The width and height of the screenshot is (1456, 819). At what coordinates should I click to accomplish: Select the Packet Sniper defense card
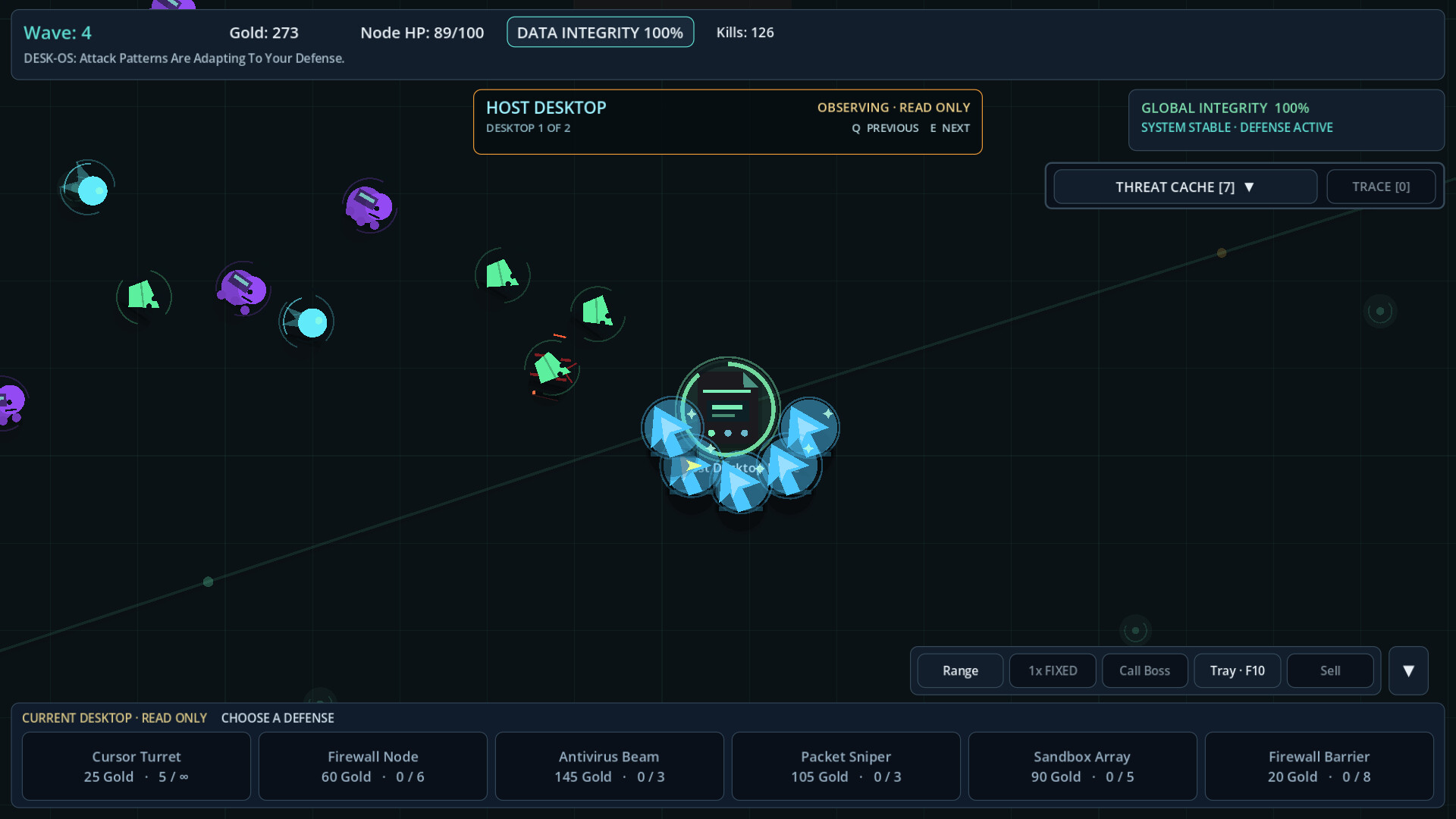[x=846, y=766]
